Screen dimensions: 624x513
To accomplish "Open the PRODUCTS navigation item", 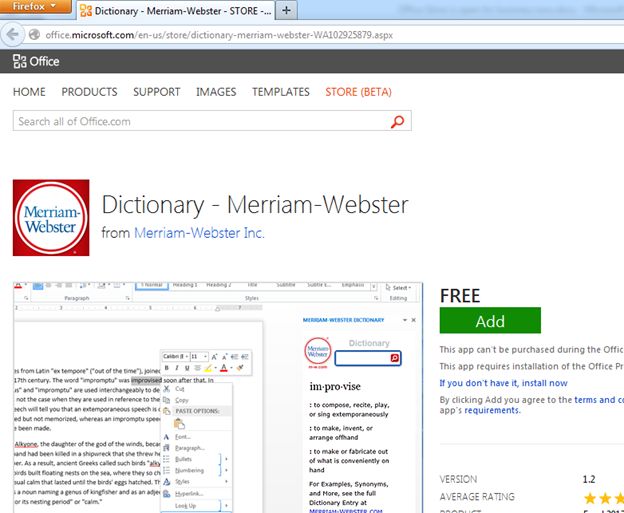I will (89, 92).
